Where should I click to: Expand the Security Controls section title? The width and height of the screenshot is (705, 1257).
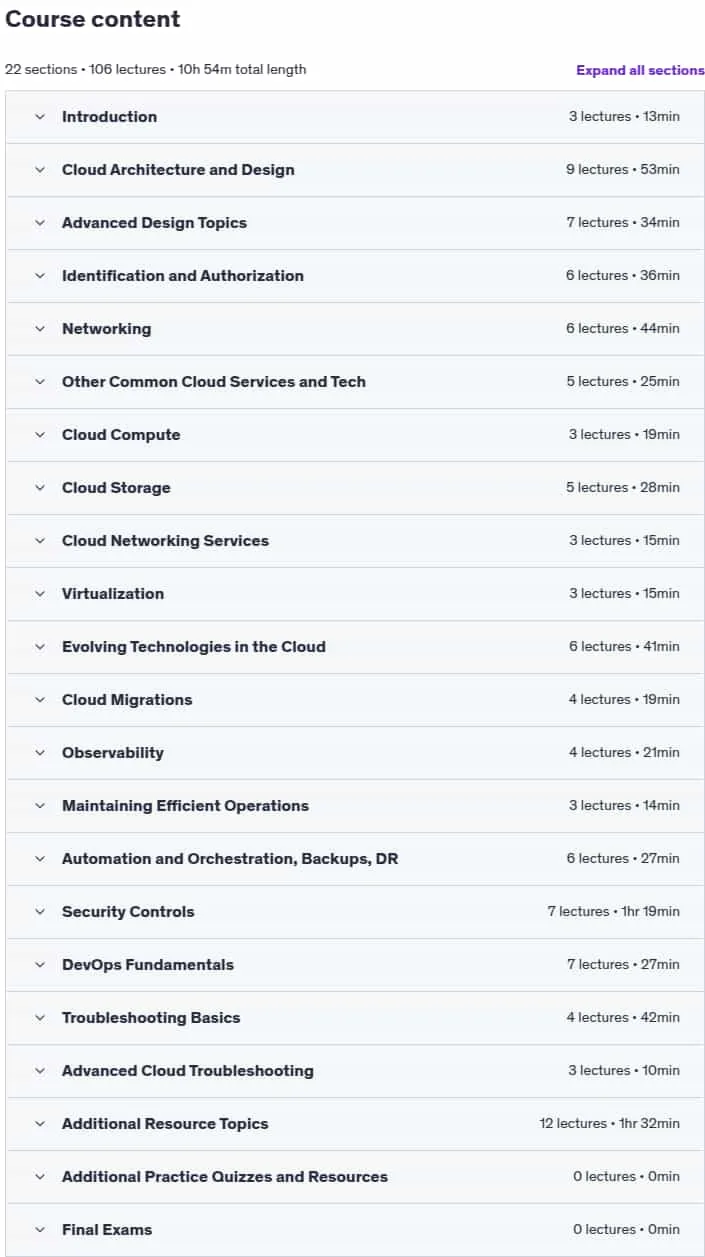(x=128, y=912)
